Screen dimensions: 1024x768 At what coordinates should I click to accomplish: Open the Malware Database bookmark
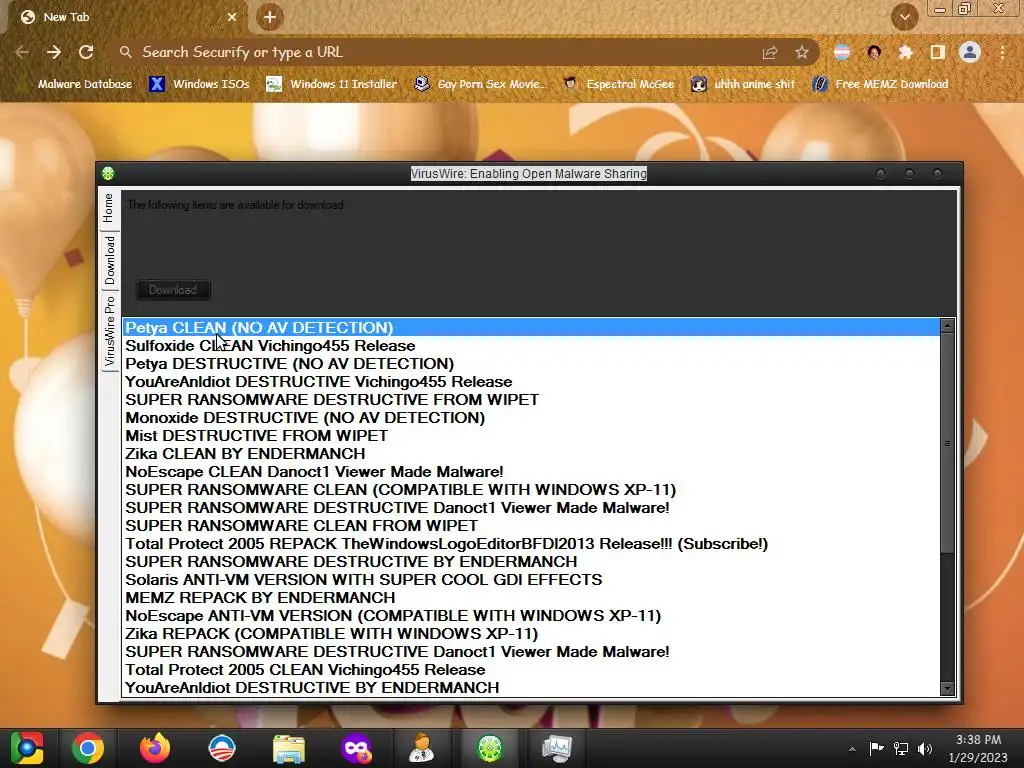click(x=76, y=84)
